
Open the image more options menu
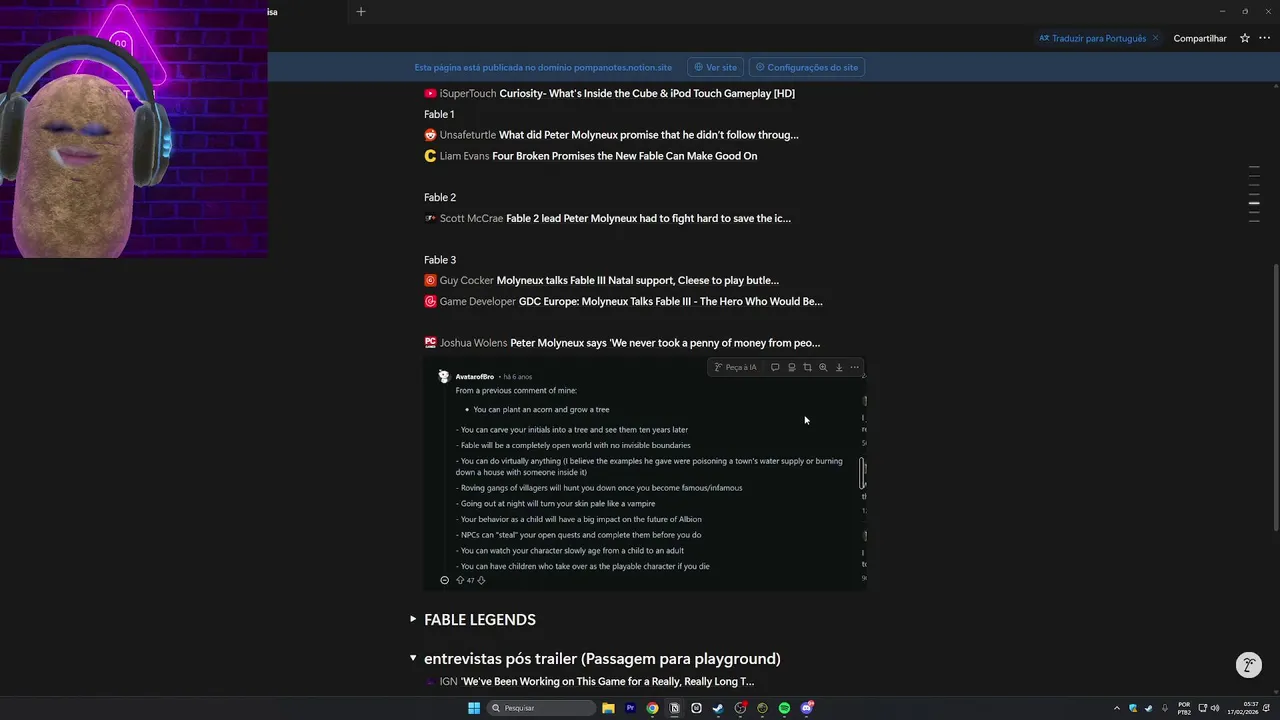pos(854,367)
